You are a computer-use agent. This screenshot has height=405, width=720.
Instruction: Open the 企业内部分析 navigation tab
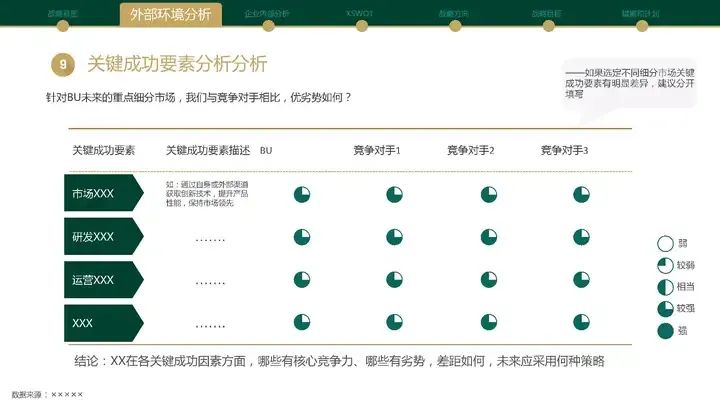pyautogui.click(x=267, y=13)
